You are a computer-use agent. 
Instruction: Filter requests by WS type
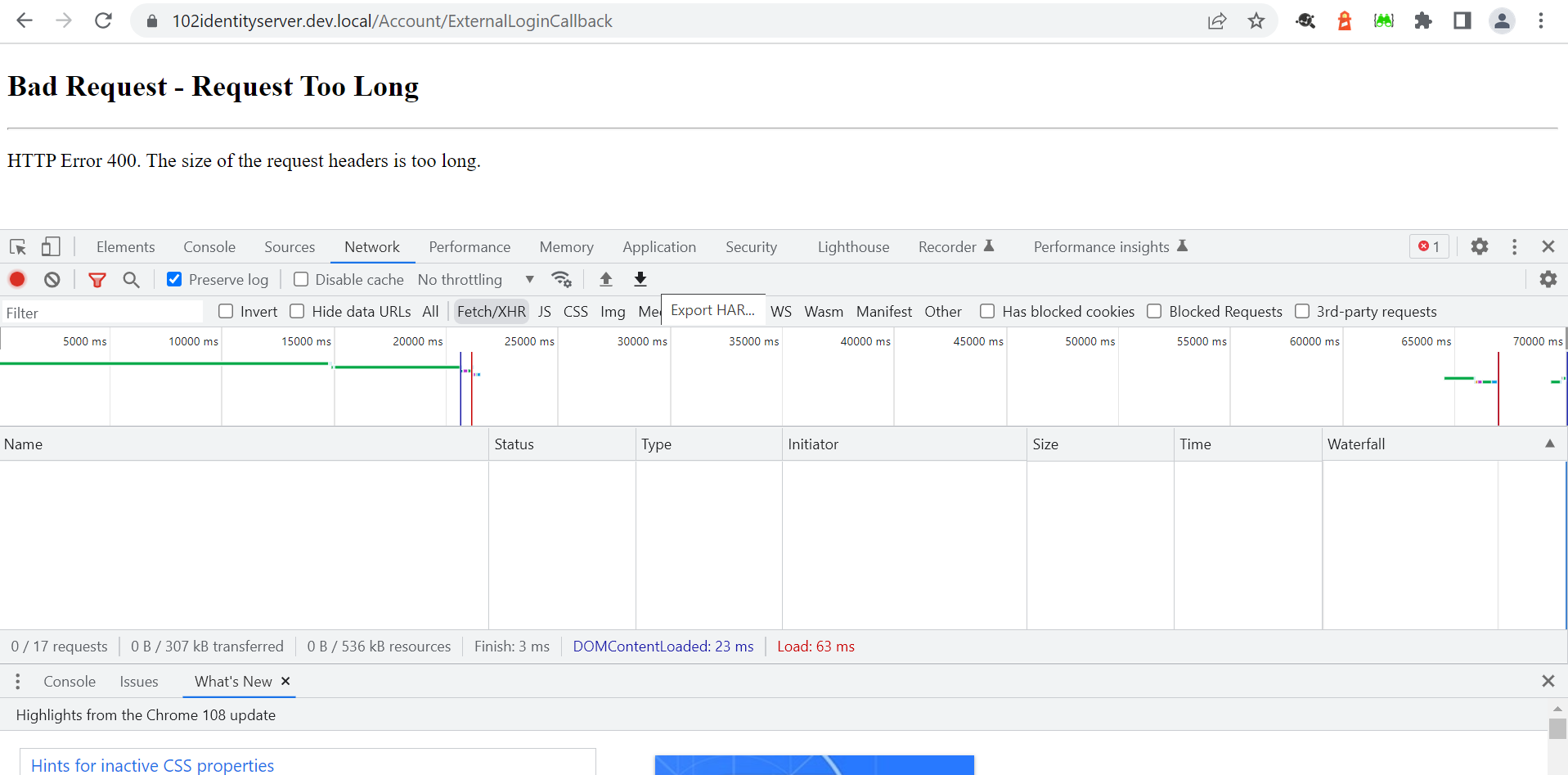(781, 311)
